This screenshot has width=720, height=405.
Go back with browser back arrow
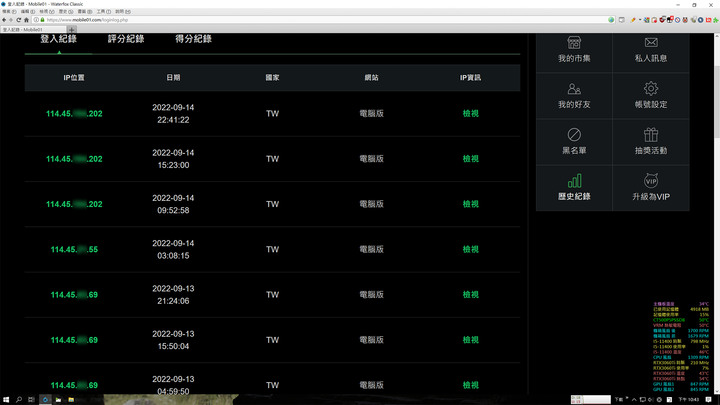(4, 20)
